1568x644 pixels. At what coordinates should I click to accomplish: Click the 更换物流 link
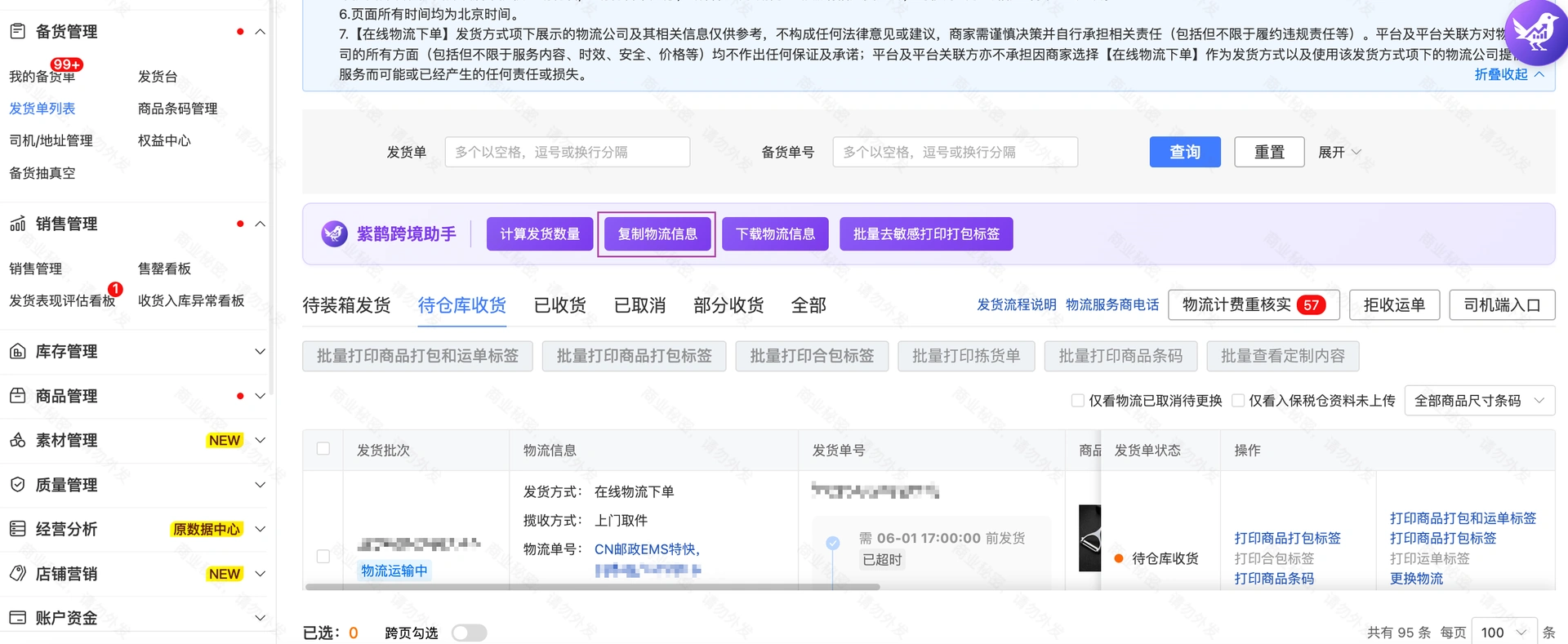(x=1416, y=579)
